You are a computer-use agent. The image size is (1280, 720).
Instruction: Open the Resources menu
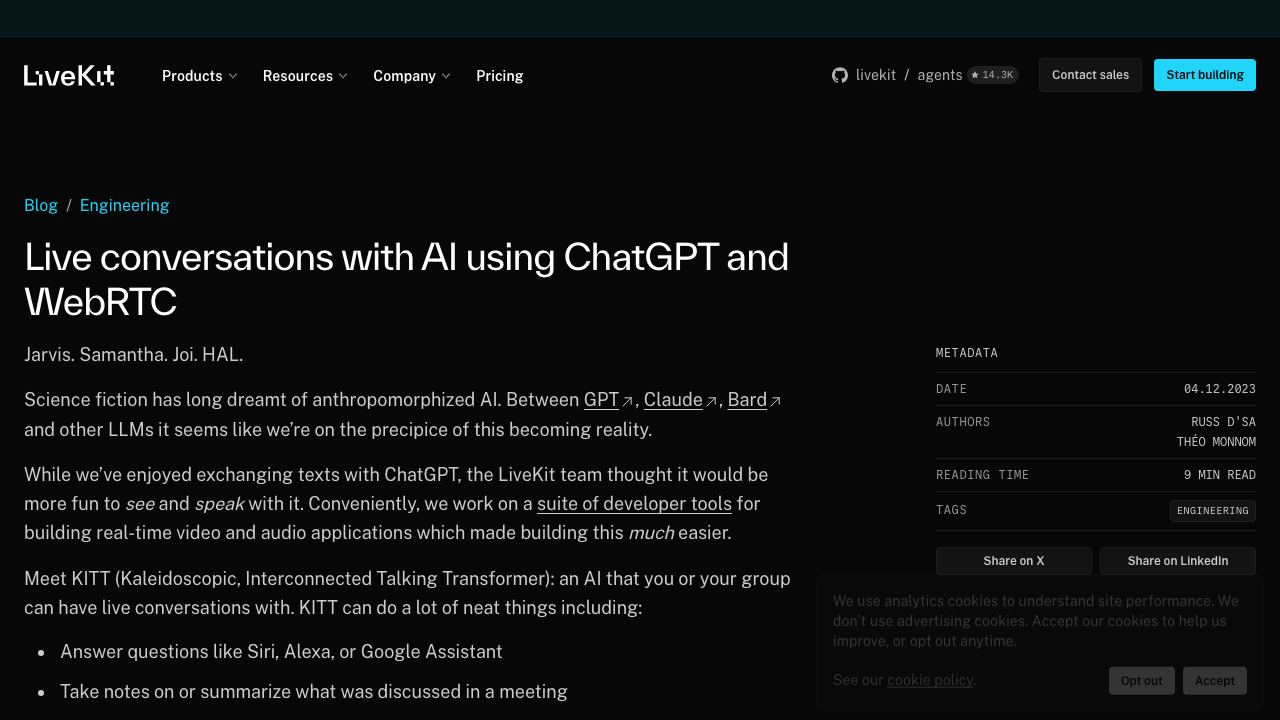pos(305,76)
